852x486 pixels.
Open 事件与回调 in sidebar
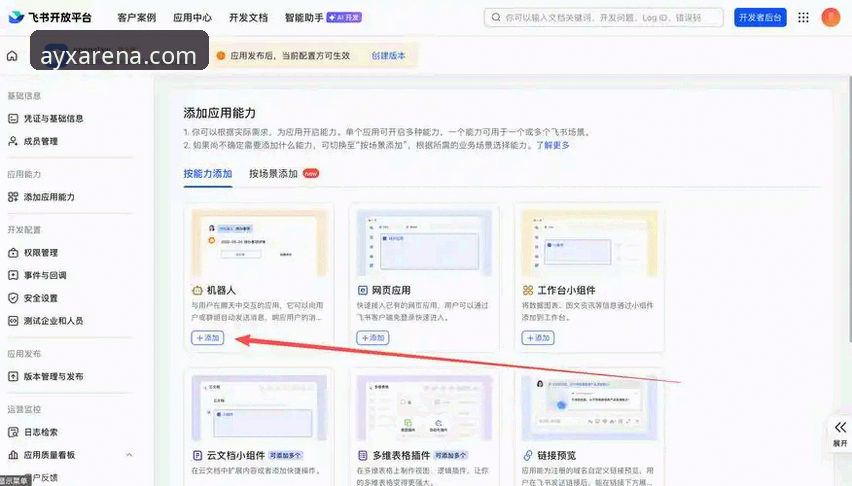45,275
